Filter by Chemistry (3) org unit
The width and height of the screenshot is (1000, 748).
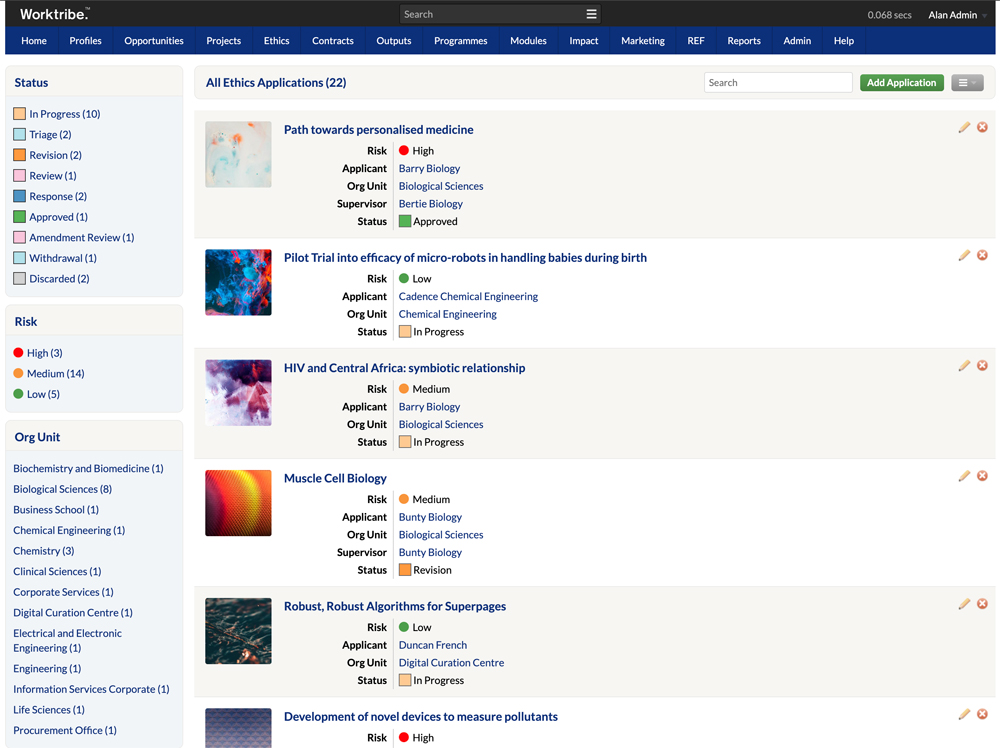(44, 551)
